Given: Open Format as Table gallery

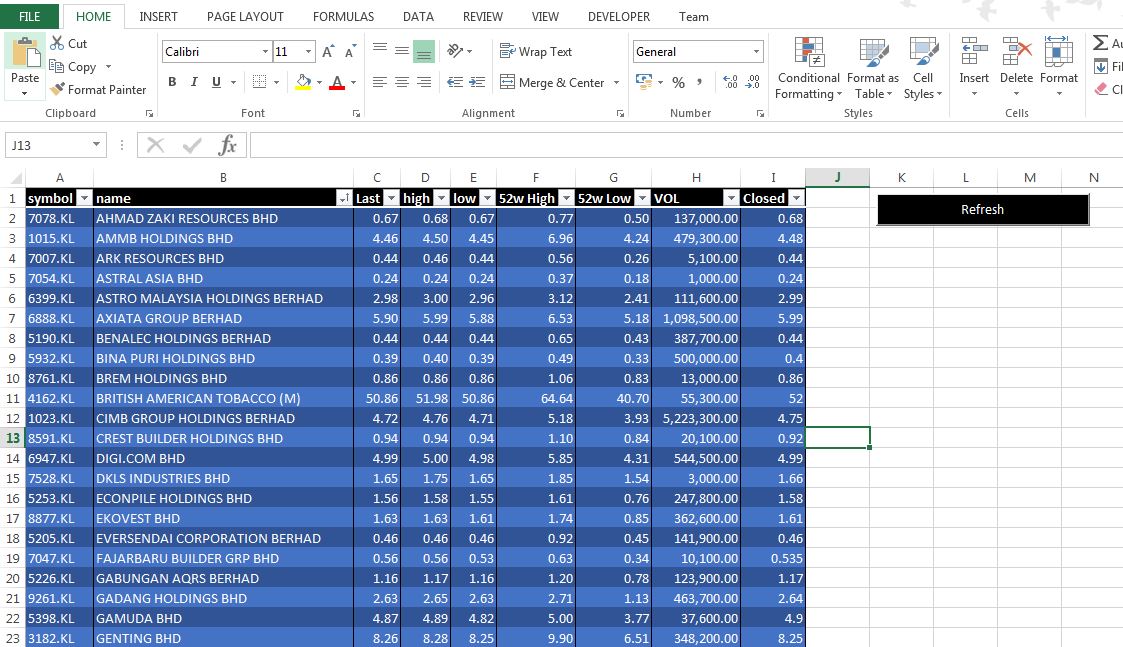Looking at the screenshot, I should 872,69.
